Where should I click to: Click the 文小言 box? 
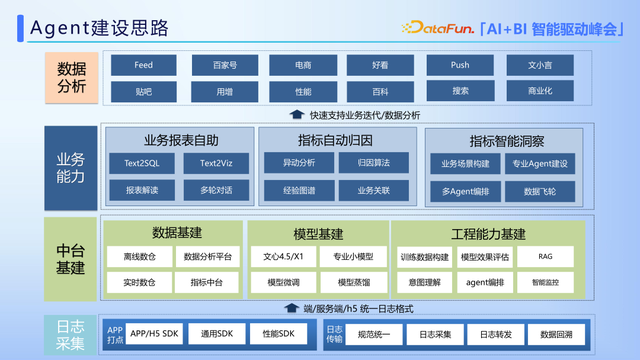pos(540,65)
